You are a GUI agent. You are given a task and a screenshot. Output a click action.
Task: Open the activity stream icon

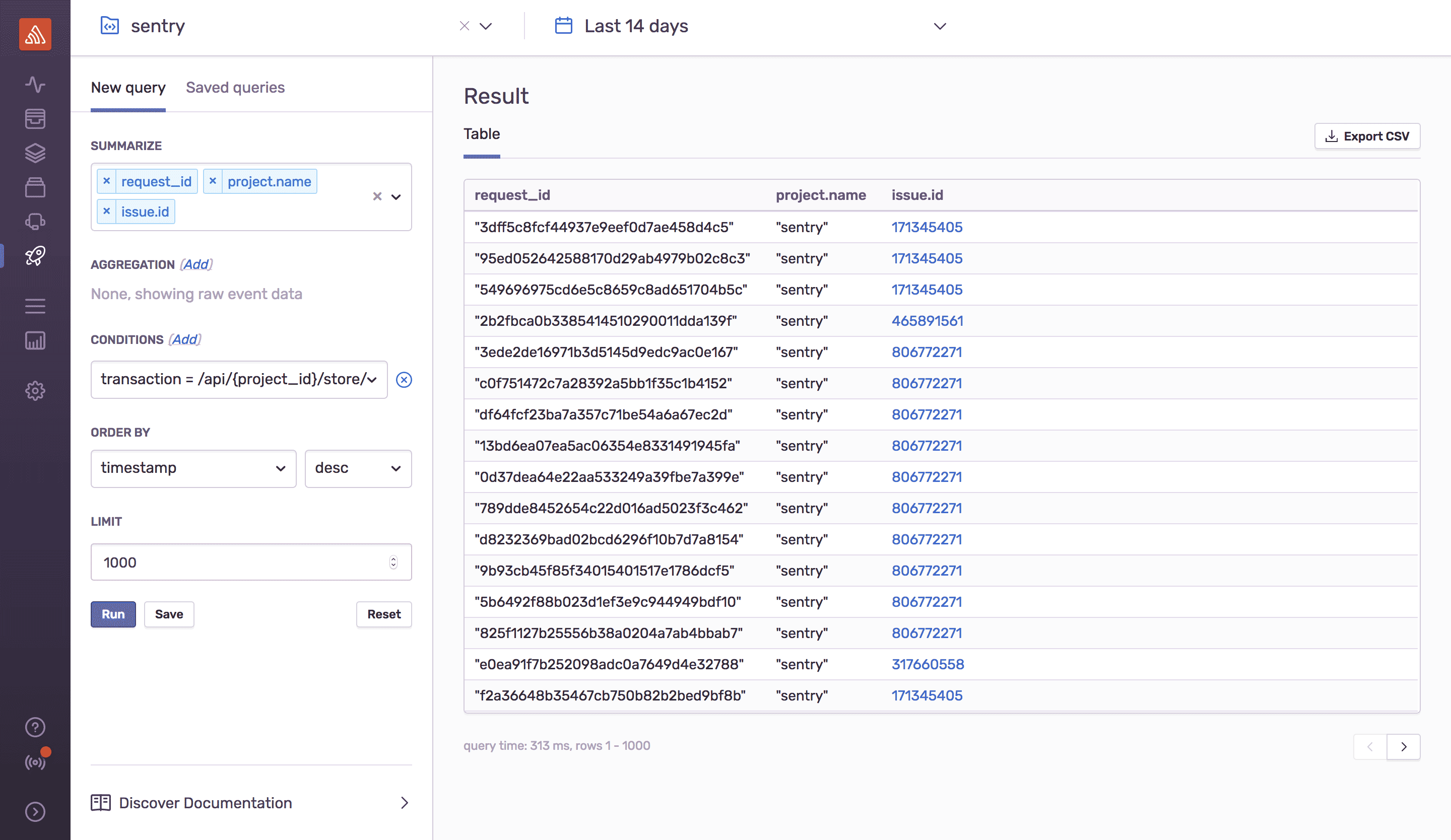[35, 84]
